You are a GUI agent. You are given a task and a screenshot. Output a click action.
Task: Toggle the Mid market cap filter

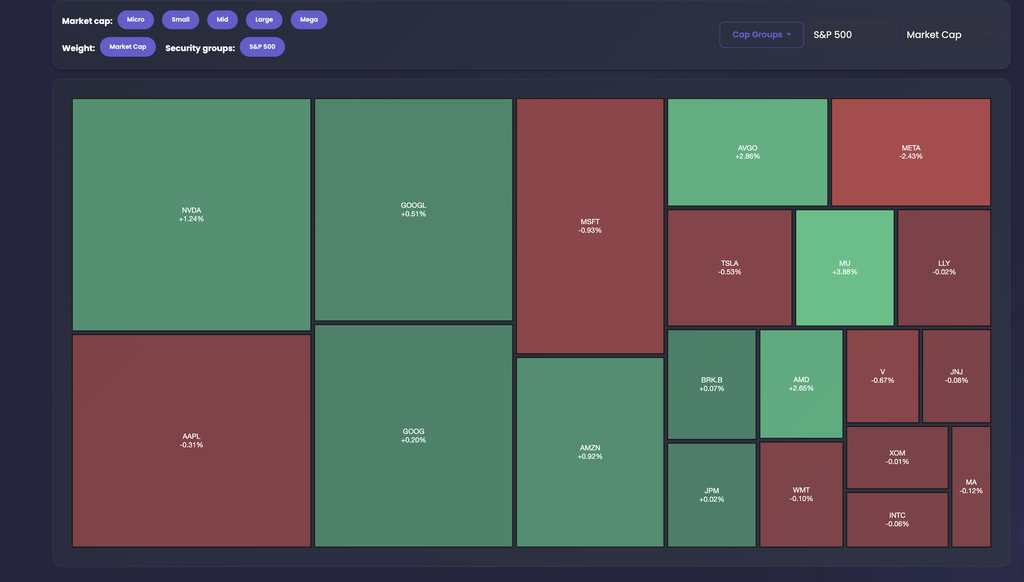tap(222, 20)
